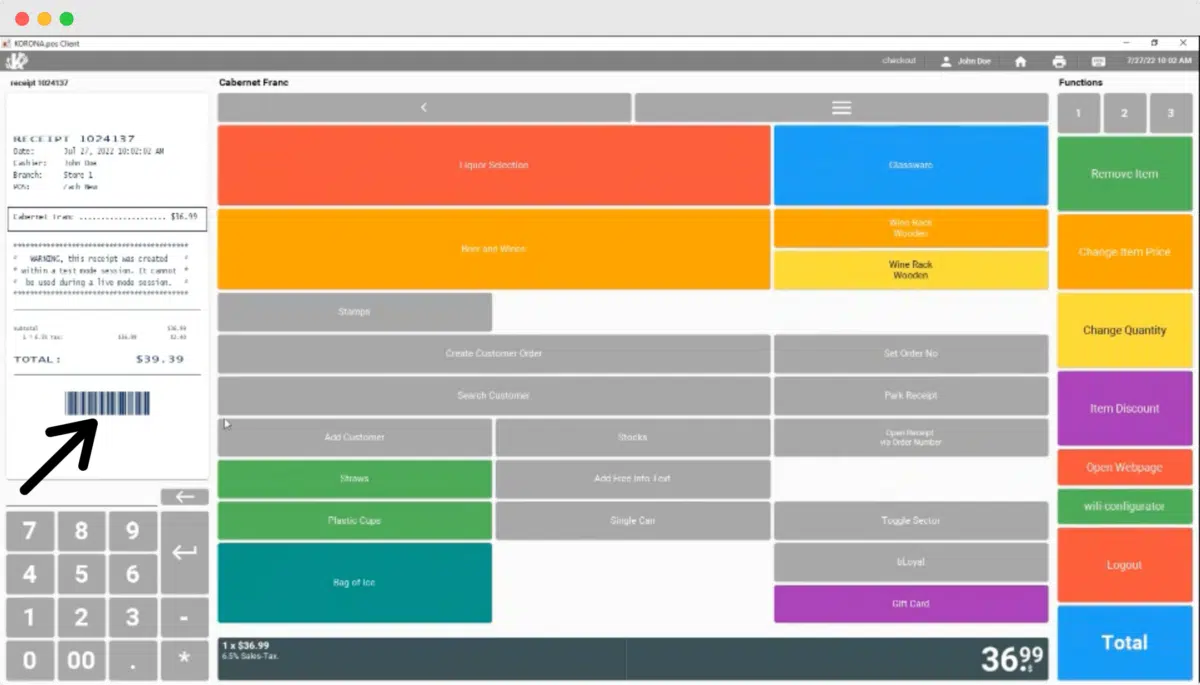1200x685 pixels.
Task: Open the Liquor Selection category
Action: [494, 165]
